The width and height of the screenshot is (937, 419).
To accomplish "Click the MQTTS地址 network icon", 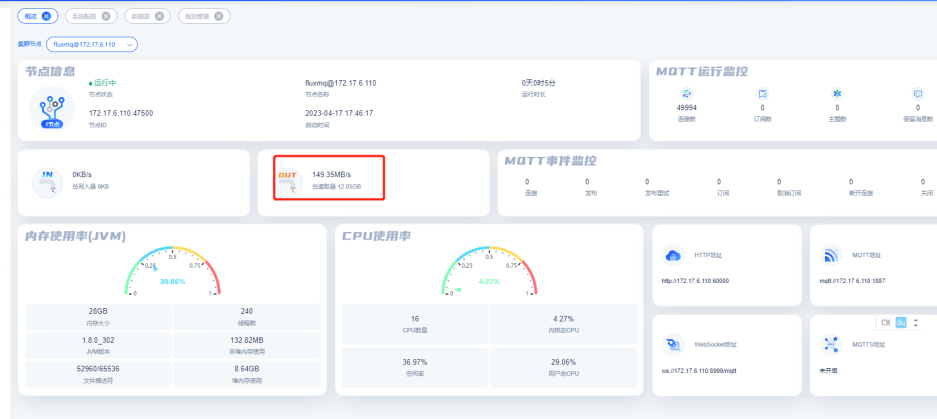I will [830, 345].
